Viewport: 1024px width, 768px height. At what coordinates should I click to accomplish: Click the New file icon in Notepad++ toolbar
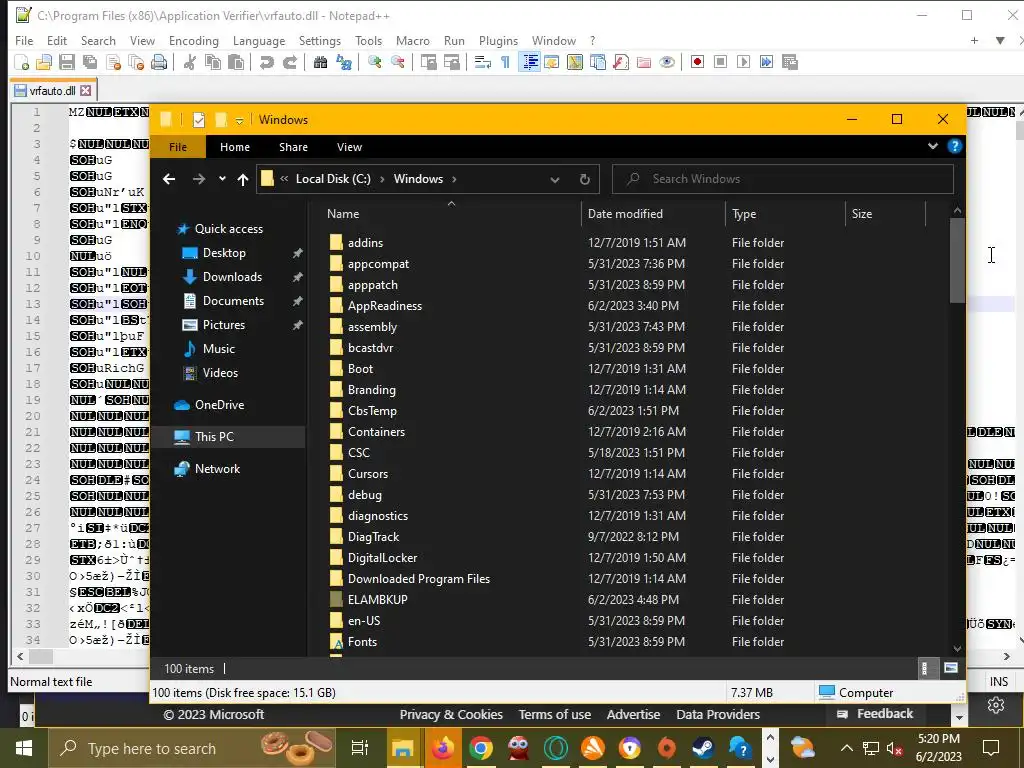(x=22, y=62)
